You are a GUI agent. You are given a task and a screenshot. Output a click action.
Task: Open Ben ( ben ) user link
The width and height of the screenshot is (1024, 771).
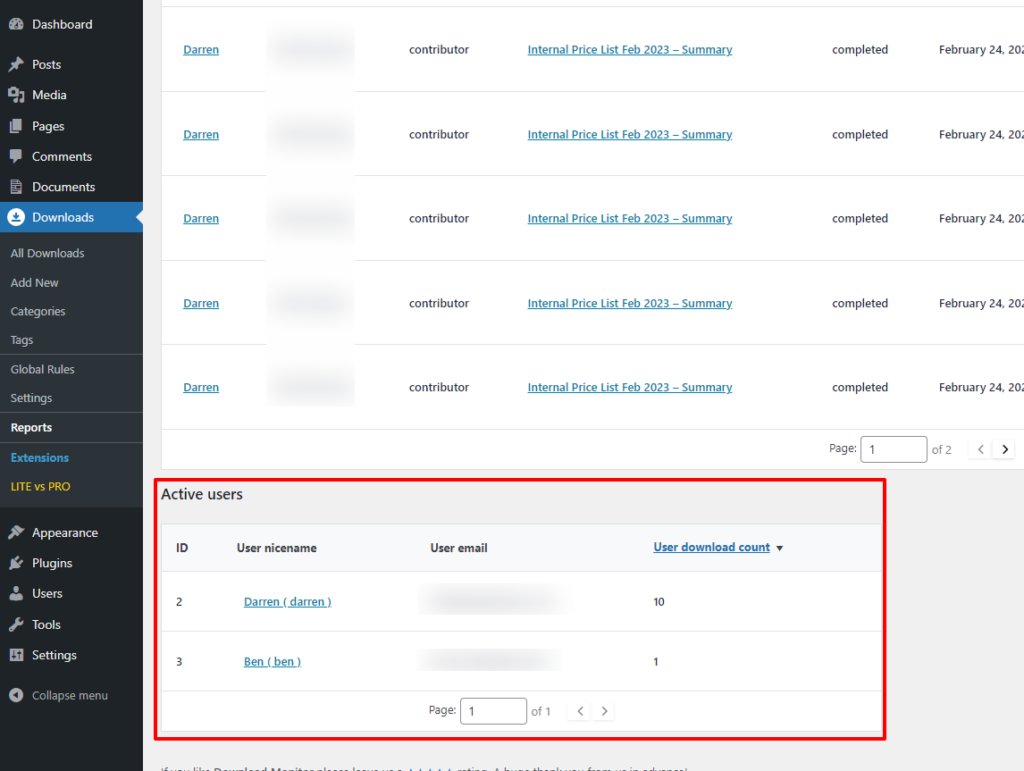(272, 661)
